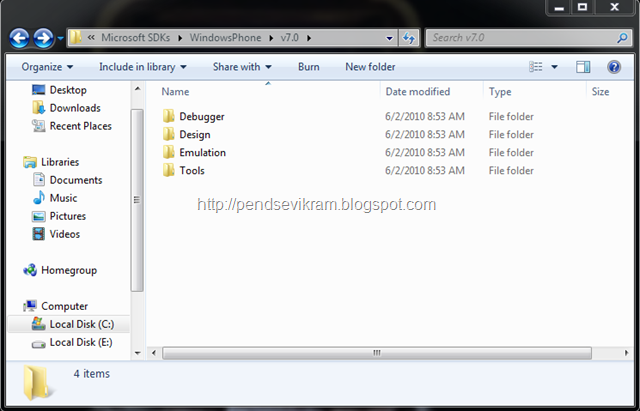Open the Organize menu

[x=47, y=67]
